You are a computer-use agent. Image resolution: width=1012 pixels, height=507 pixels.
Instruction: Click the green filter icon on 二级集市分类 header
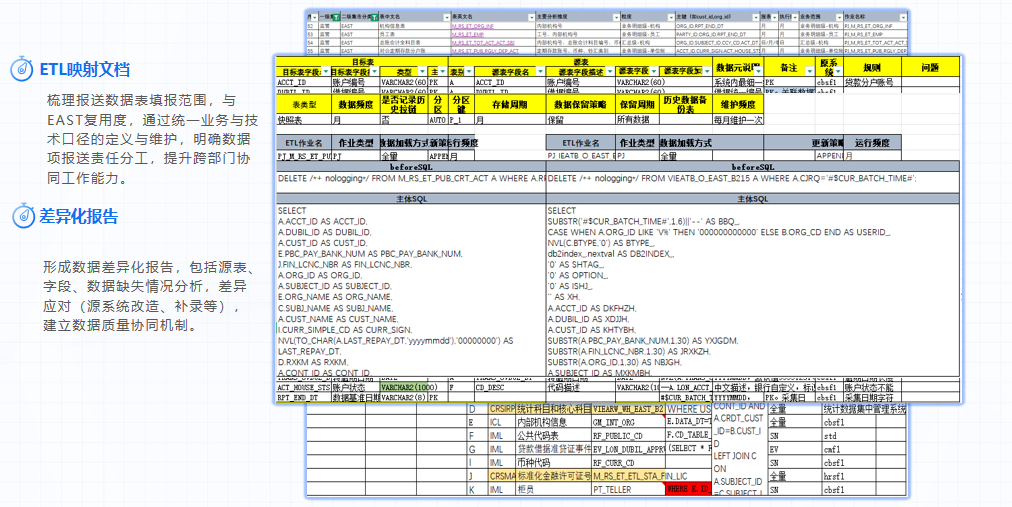click(x=373, y=17)
